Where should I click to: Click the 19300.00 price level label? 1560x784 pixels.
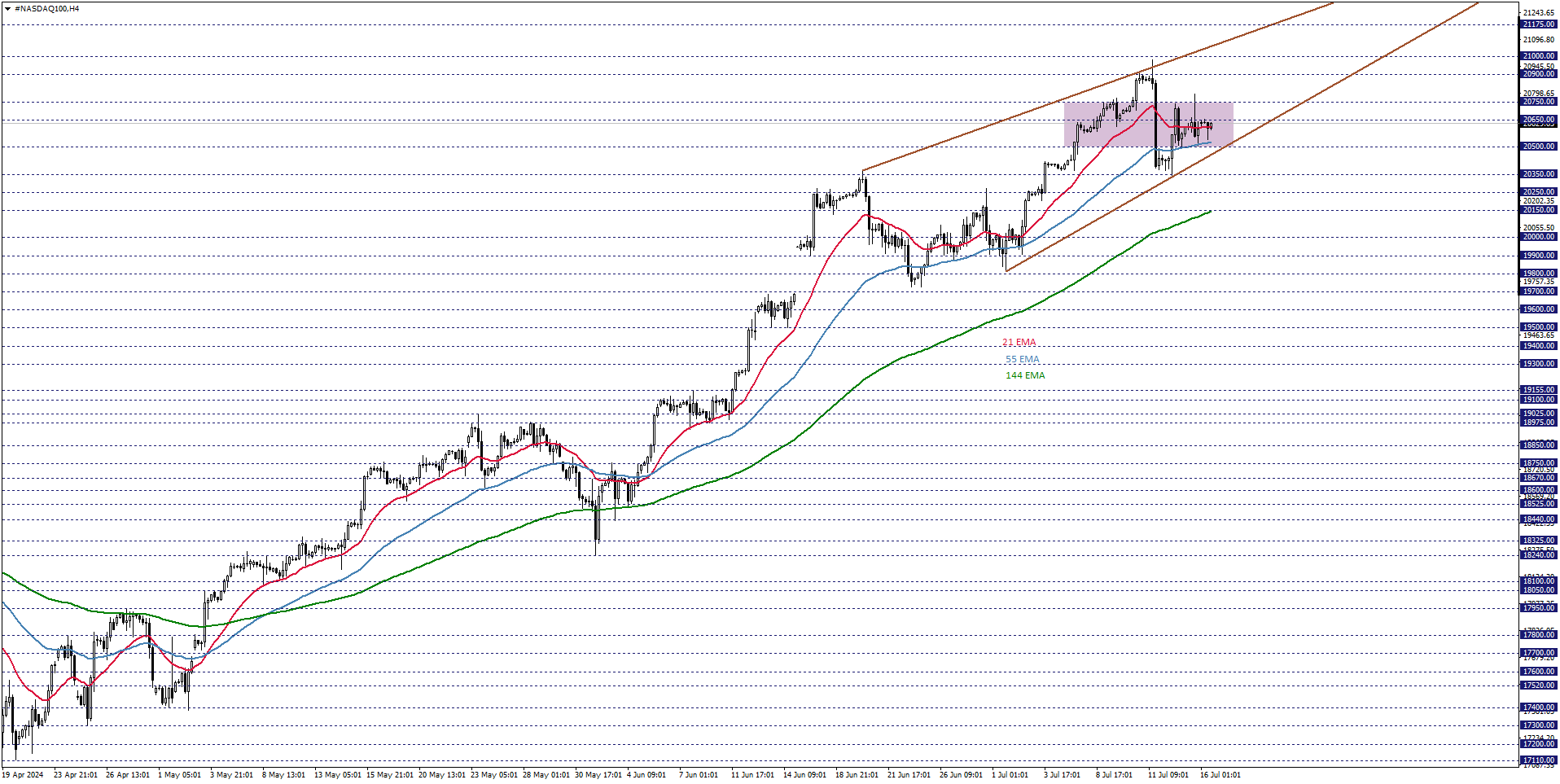click(x=1539, y=364)
